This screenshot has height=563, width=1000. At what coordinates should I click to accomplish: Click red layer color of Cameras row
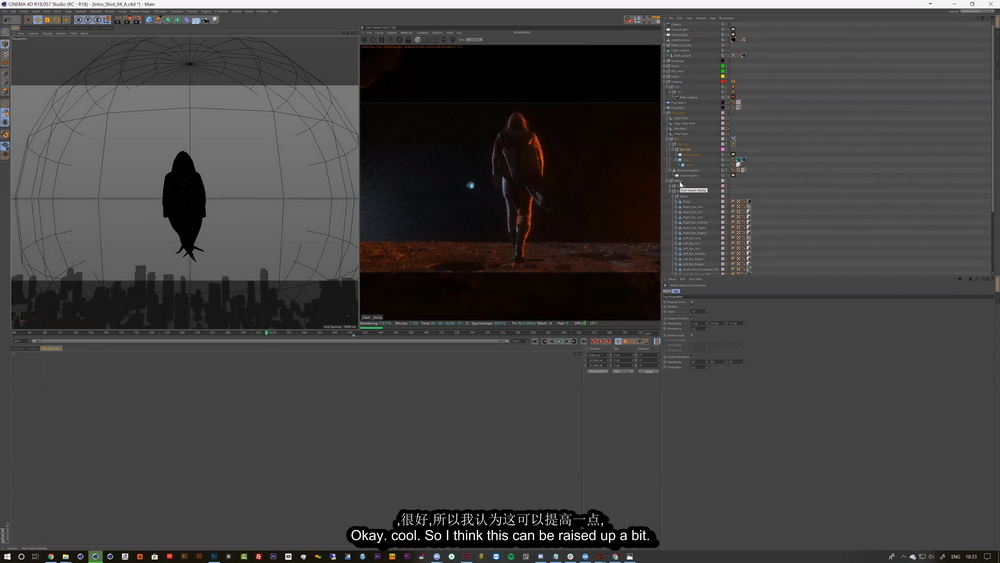(723, 82)
